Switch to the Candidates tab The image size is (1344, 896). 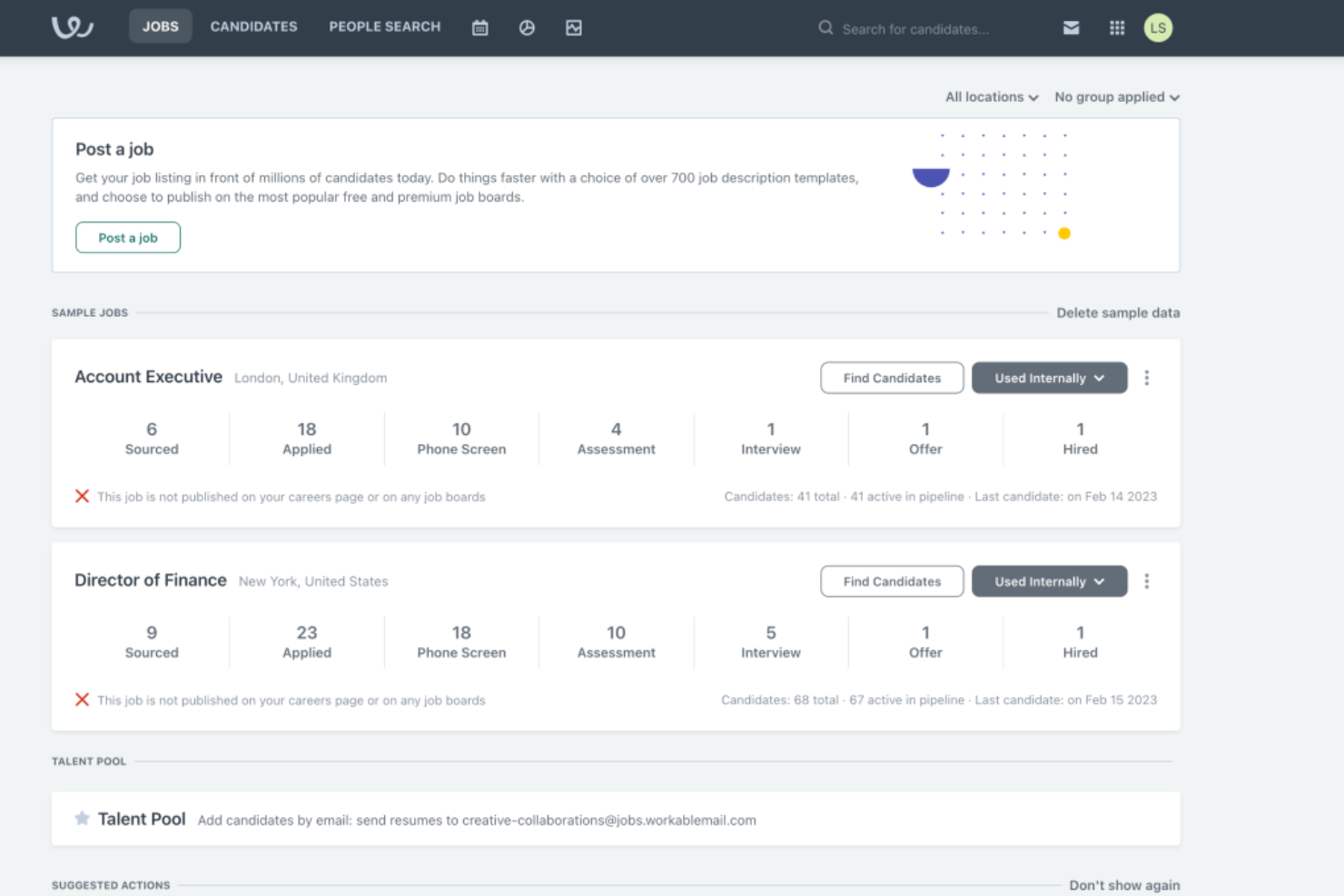253,26
